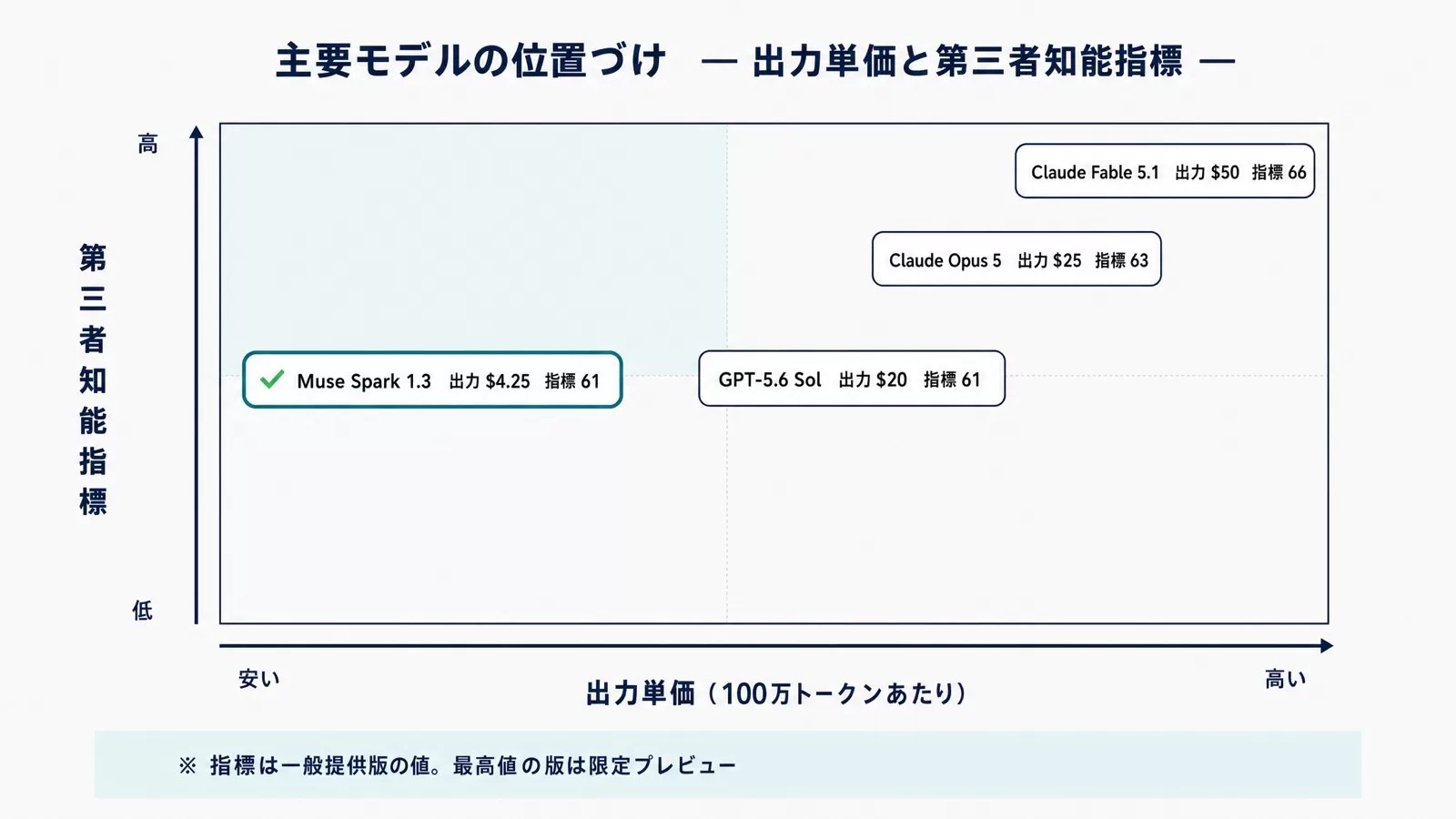Click the 安い label on the price axis
This screenshot has width=1456, height=819.
pos(259,679)
